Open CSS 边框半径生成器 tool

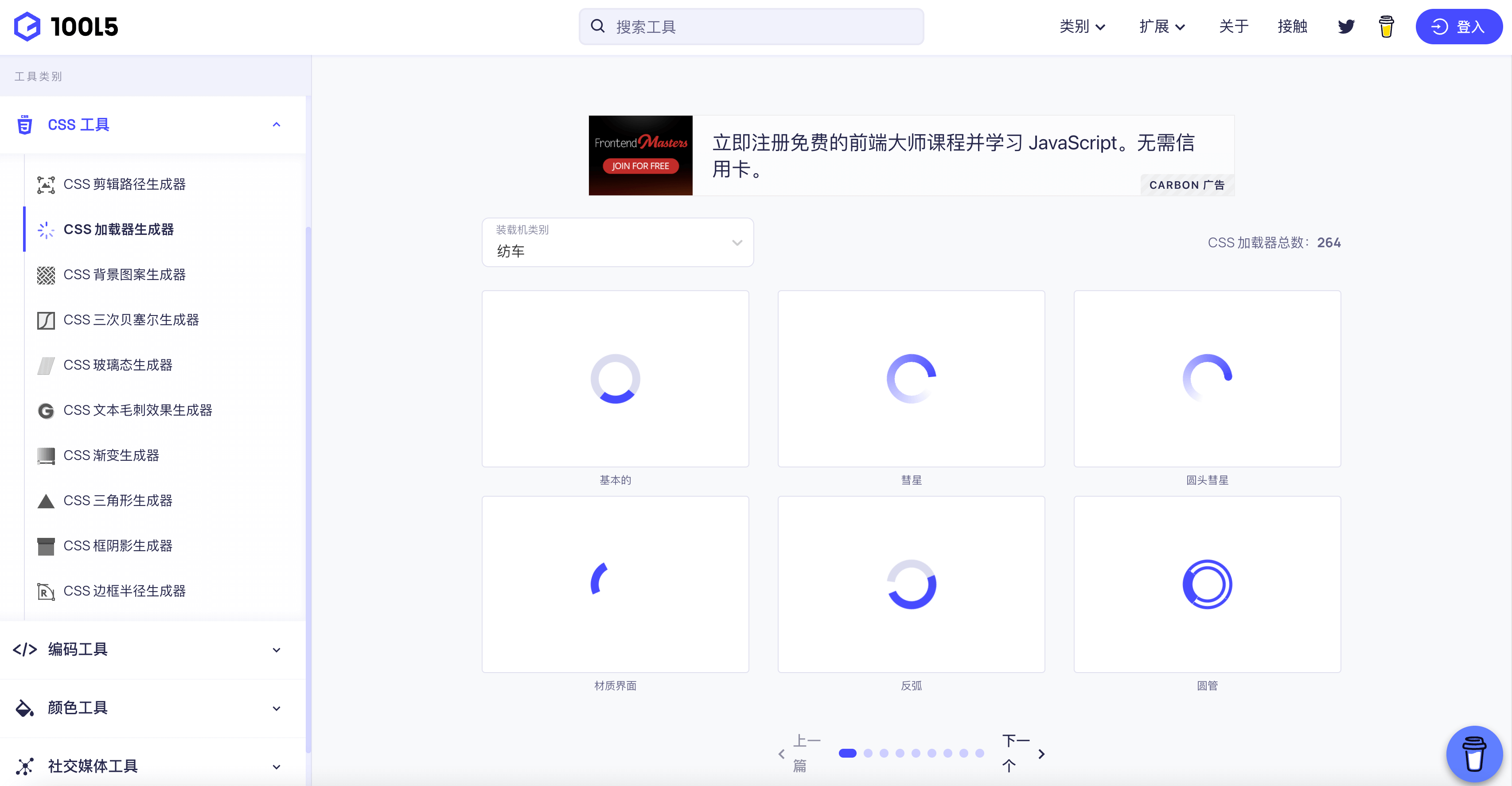pyautogui.click(x=124, y=591)
